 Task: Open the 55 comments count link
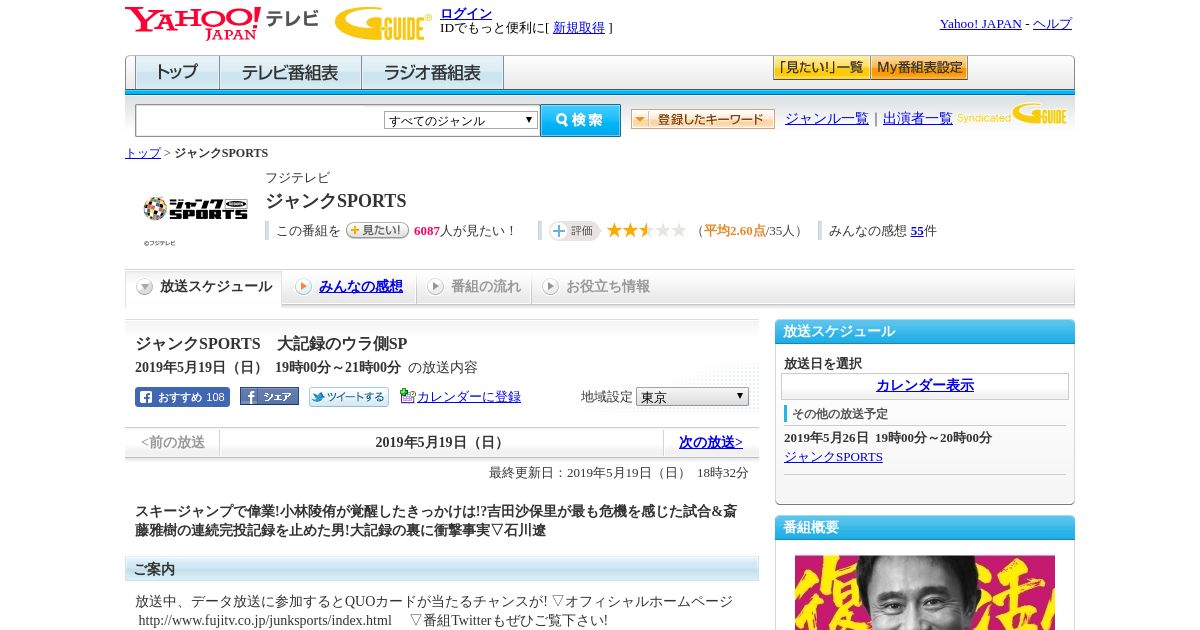click(x=917, y=231)
